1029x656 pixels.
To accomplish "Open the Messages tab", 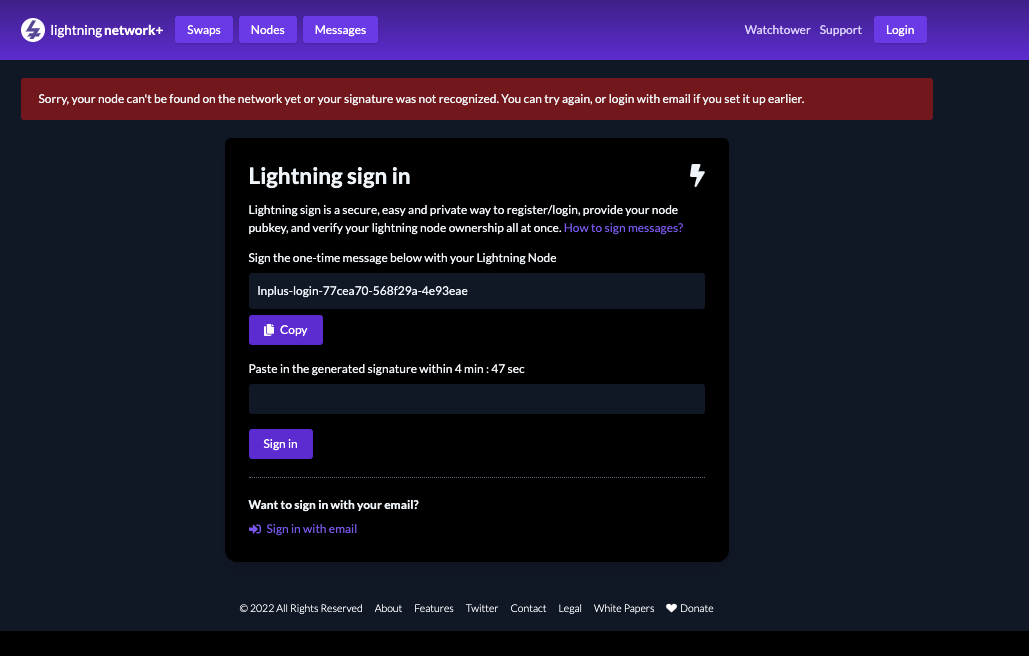I will (x=340, y=30).
